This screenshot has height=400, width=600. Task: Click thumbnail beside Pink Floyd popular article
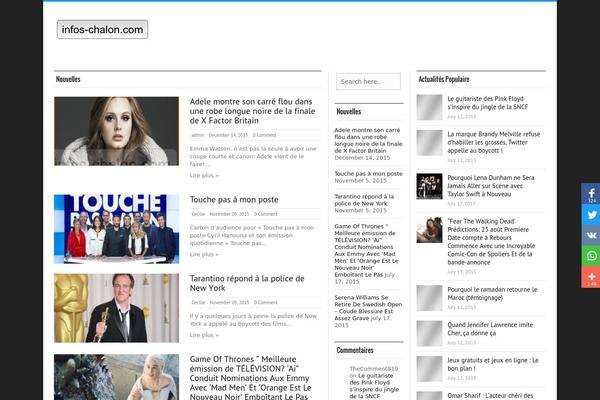[429, 107]
